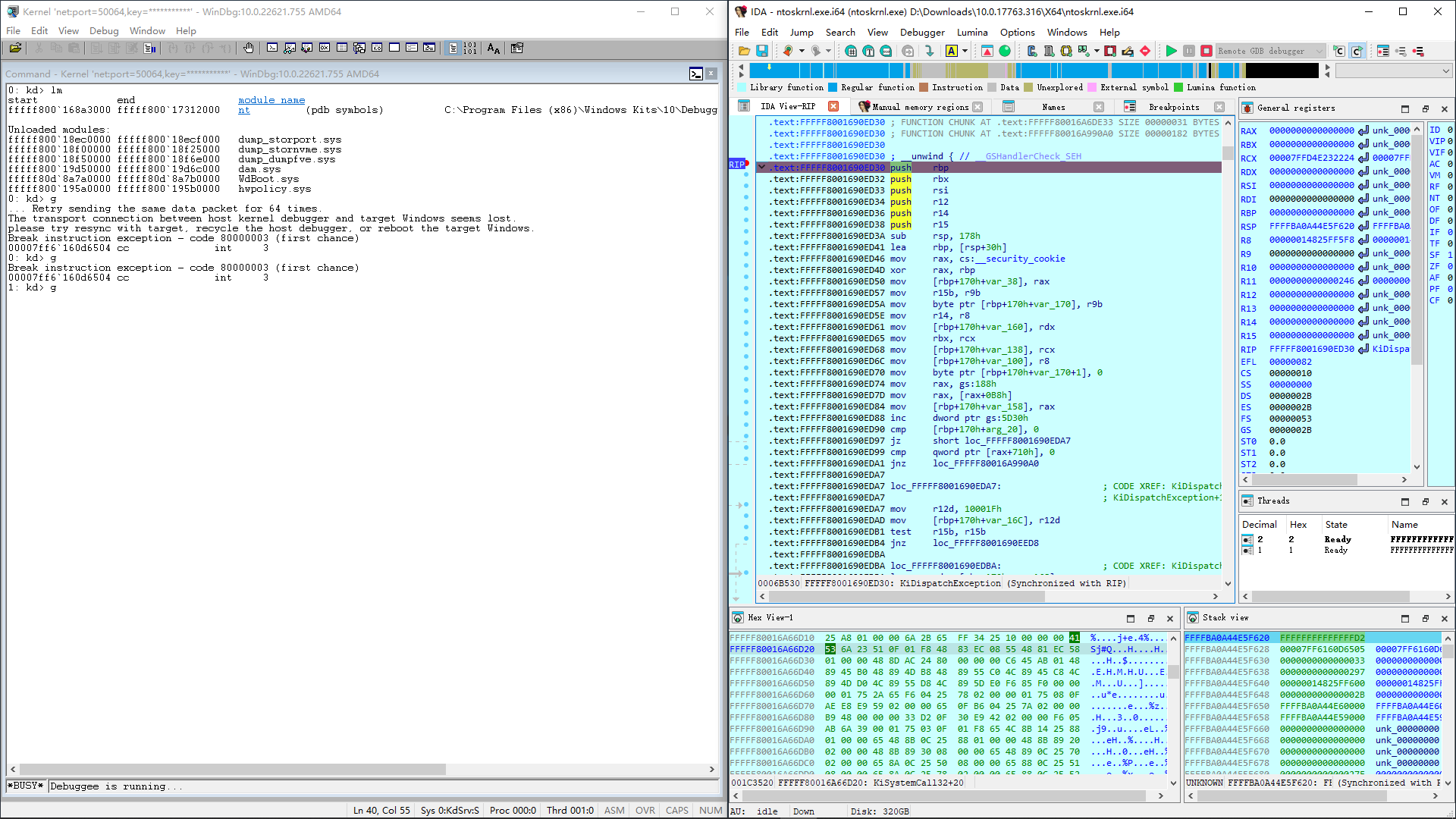Screen dimensions: 1456x819
Task: Open the Lumina menu in IDA
Action: coord(971,32)
